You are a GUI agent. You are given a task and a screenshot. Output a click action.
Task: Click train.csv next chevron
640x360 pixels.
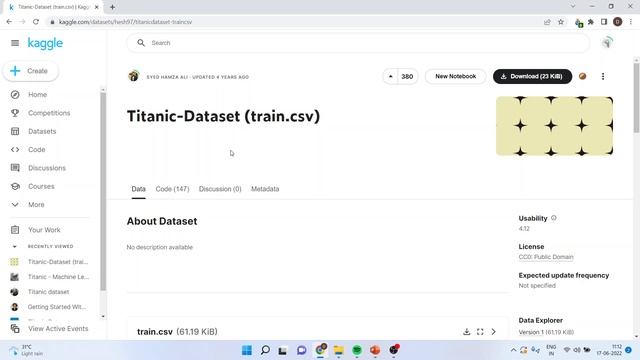[x=493, y=332]
